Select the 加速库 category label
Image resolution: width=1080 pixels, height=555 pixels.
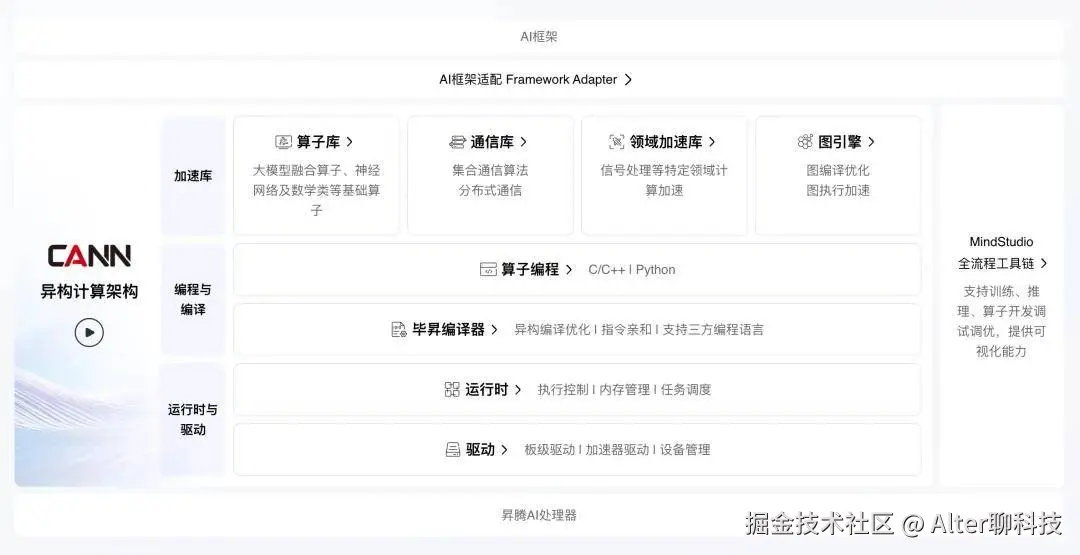click(x=193, y=176)
